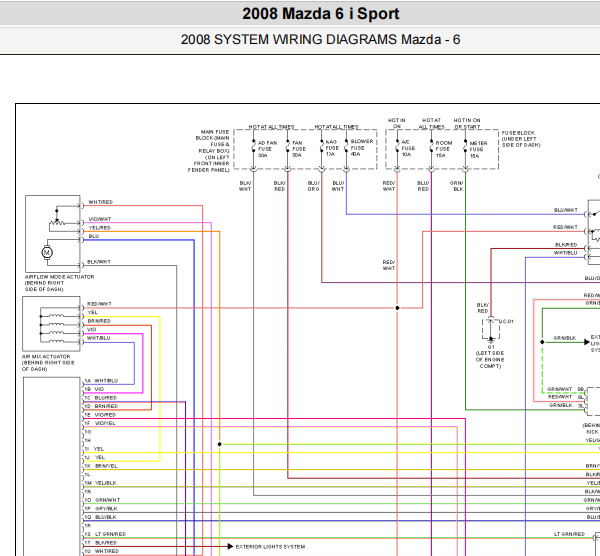
Task: Click the AD FAN FUSE 30A label
Action: [267, 149]
